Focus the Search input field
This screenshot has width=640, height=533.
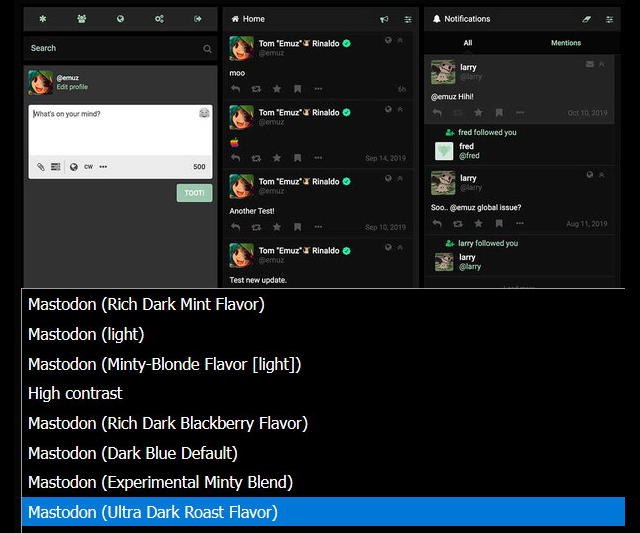coord(120,48)
